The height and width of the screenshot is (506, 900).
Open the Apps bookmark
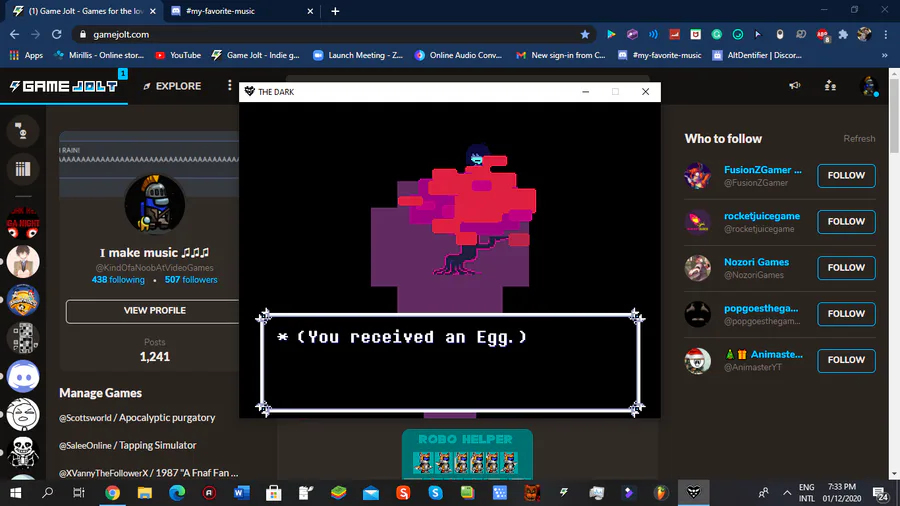[x=26, y=56]
